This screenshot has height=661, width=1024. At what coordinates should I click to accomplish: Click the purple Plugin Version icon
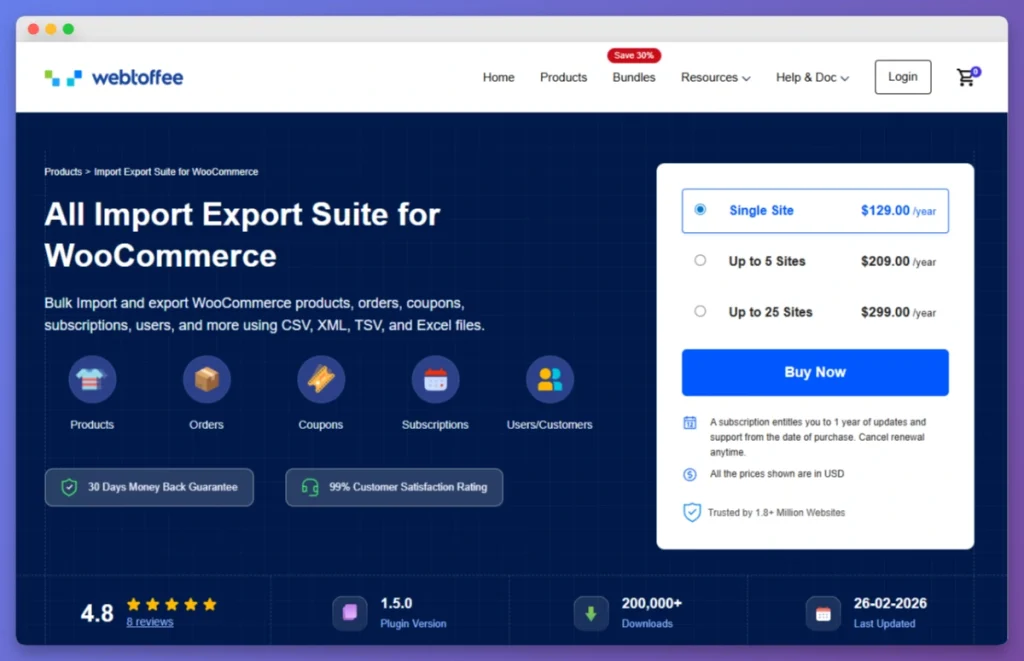click(349, 613)
